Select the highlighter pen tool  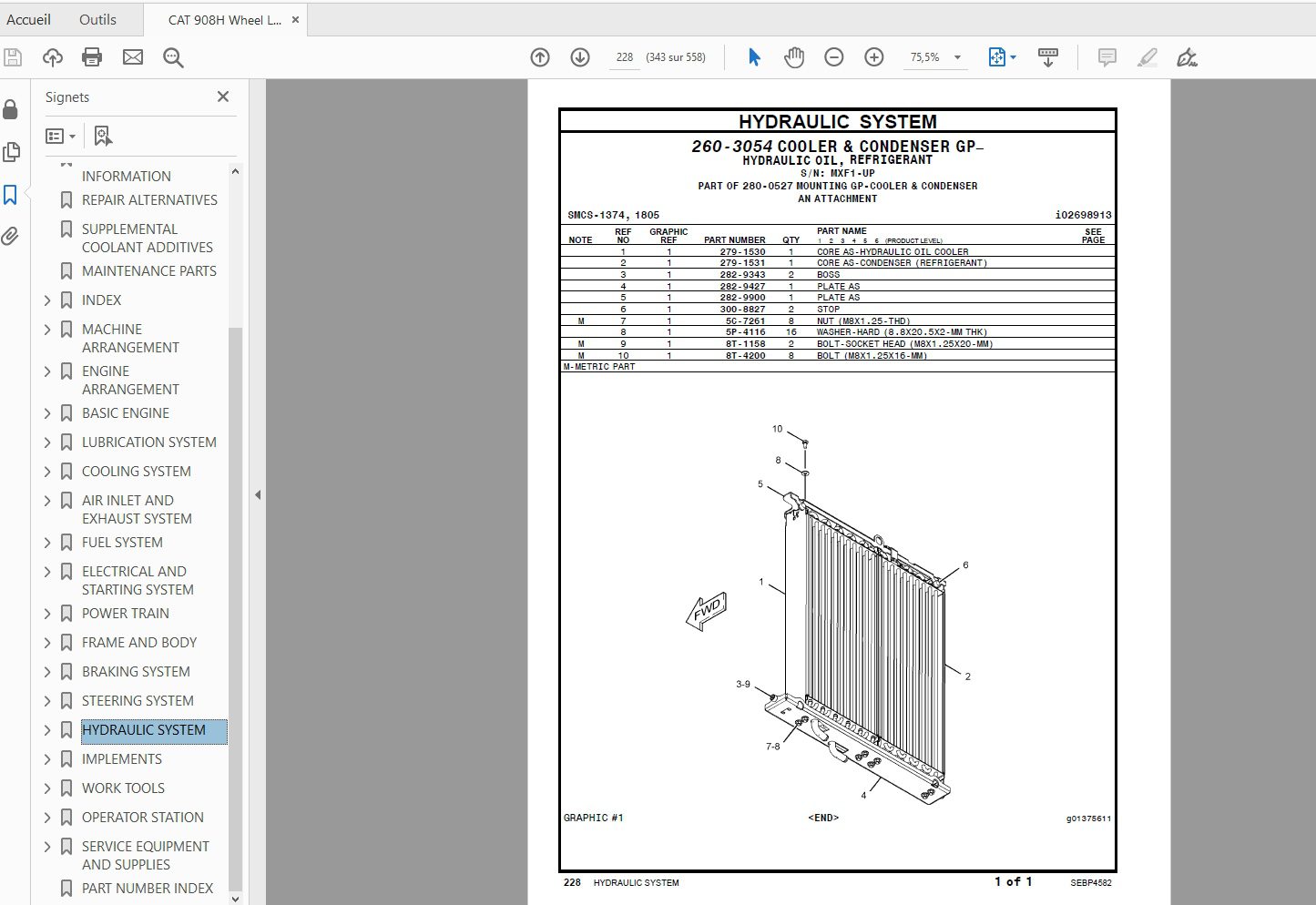1148,57
